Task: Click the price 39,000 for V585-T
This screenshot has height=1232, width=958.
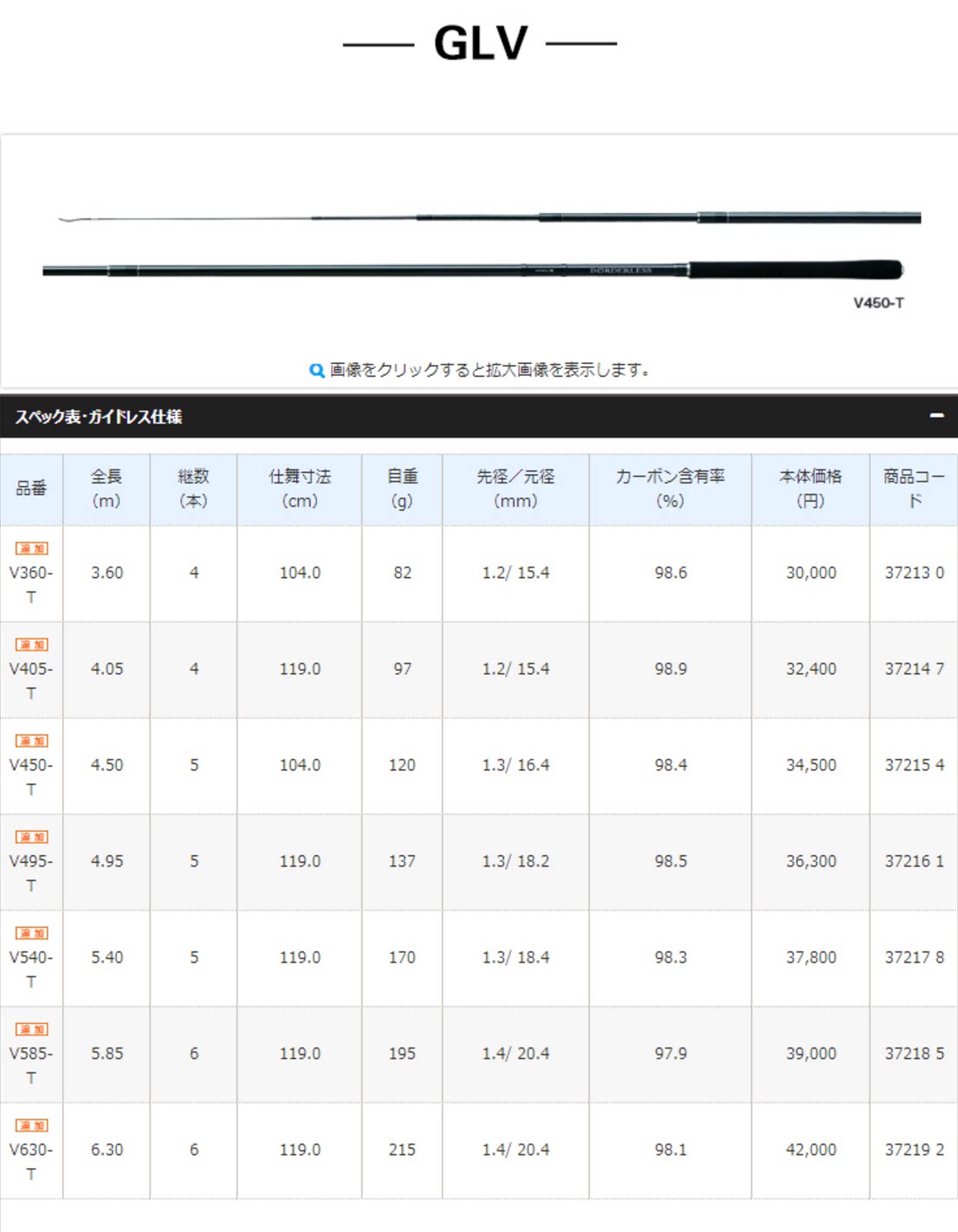Action: coord(811,1054)
